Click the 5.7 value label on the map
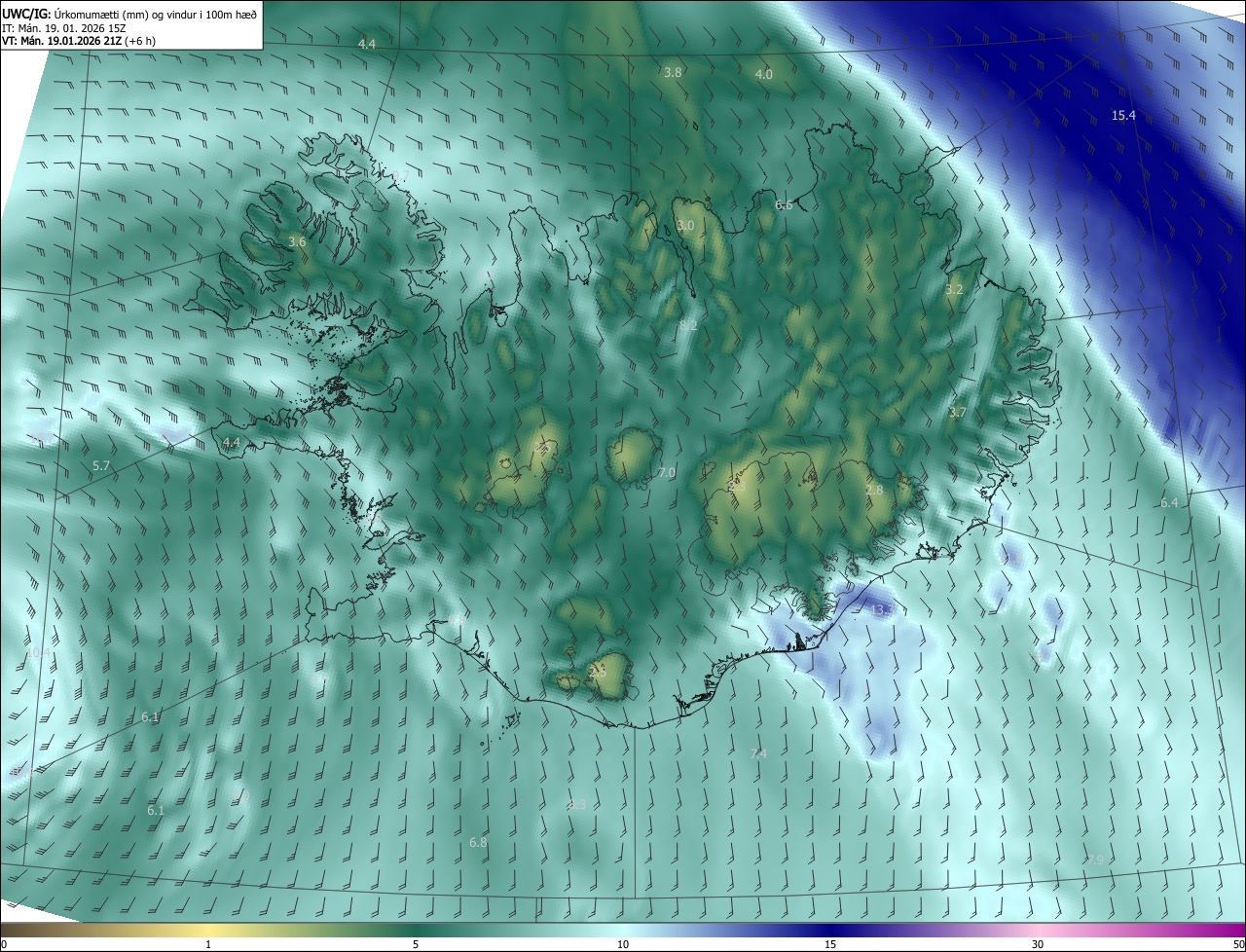This screenshot has height=952, width=1246. (101, 467)
